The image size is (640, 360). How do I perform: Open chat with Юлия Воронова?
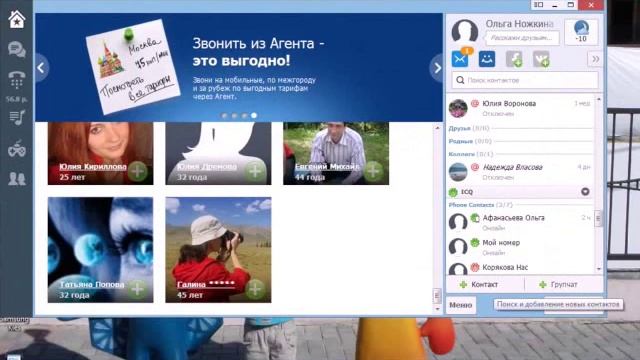pos(519,108)
